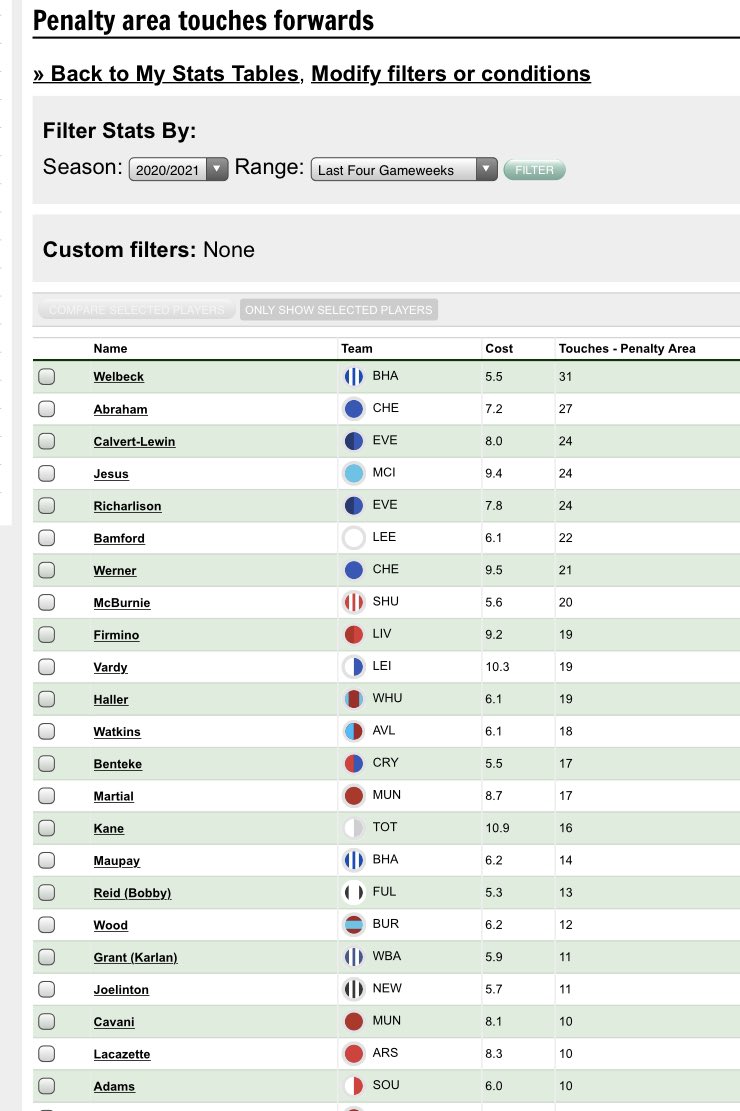Click the WBA team badge next to Grant (Karlan)
The height and width of the screenshot is (1111, 740).
[354, 957]
